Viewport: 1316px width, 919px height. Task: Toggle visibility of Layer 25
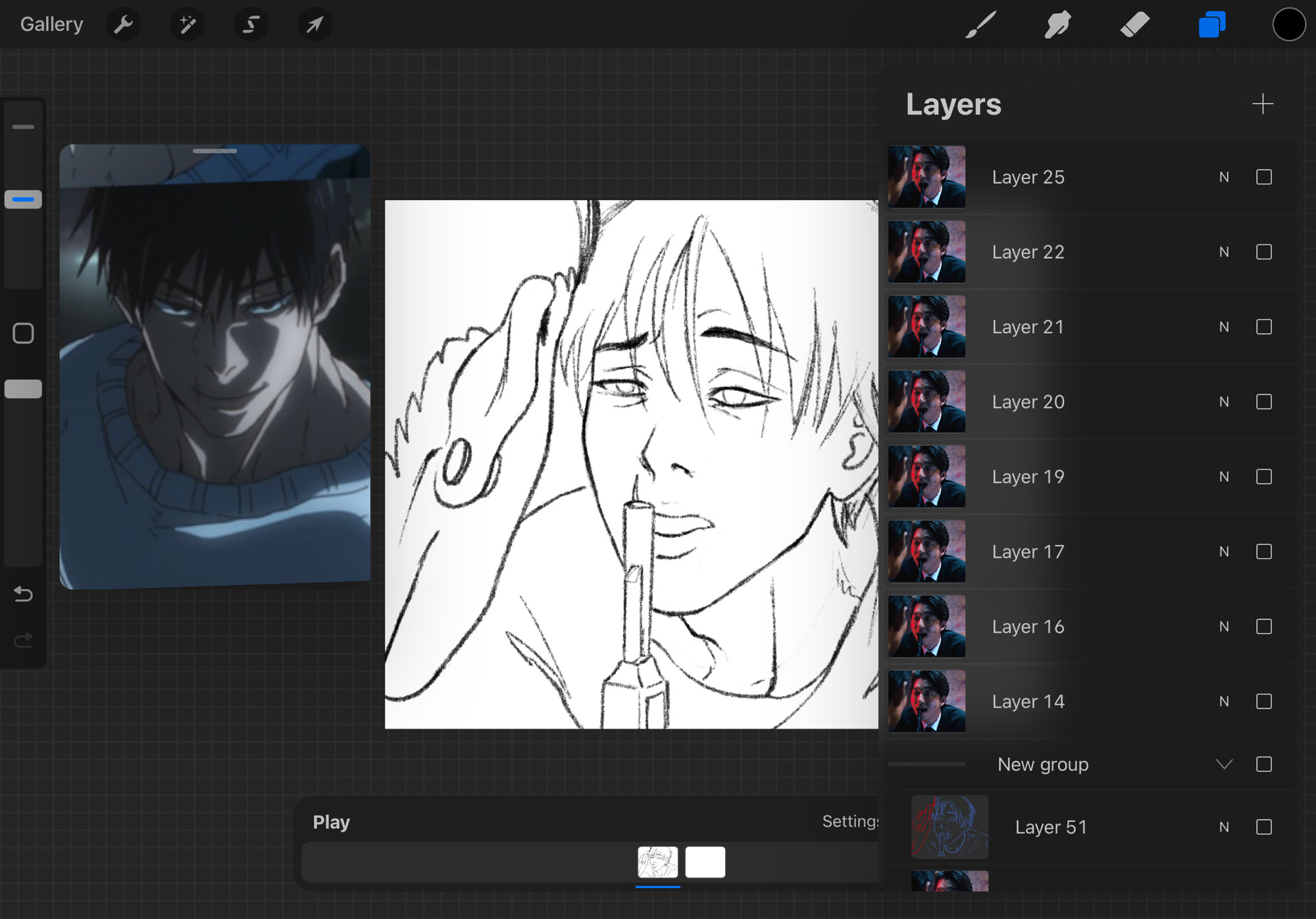[1263, 177]
